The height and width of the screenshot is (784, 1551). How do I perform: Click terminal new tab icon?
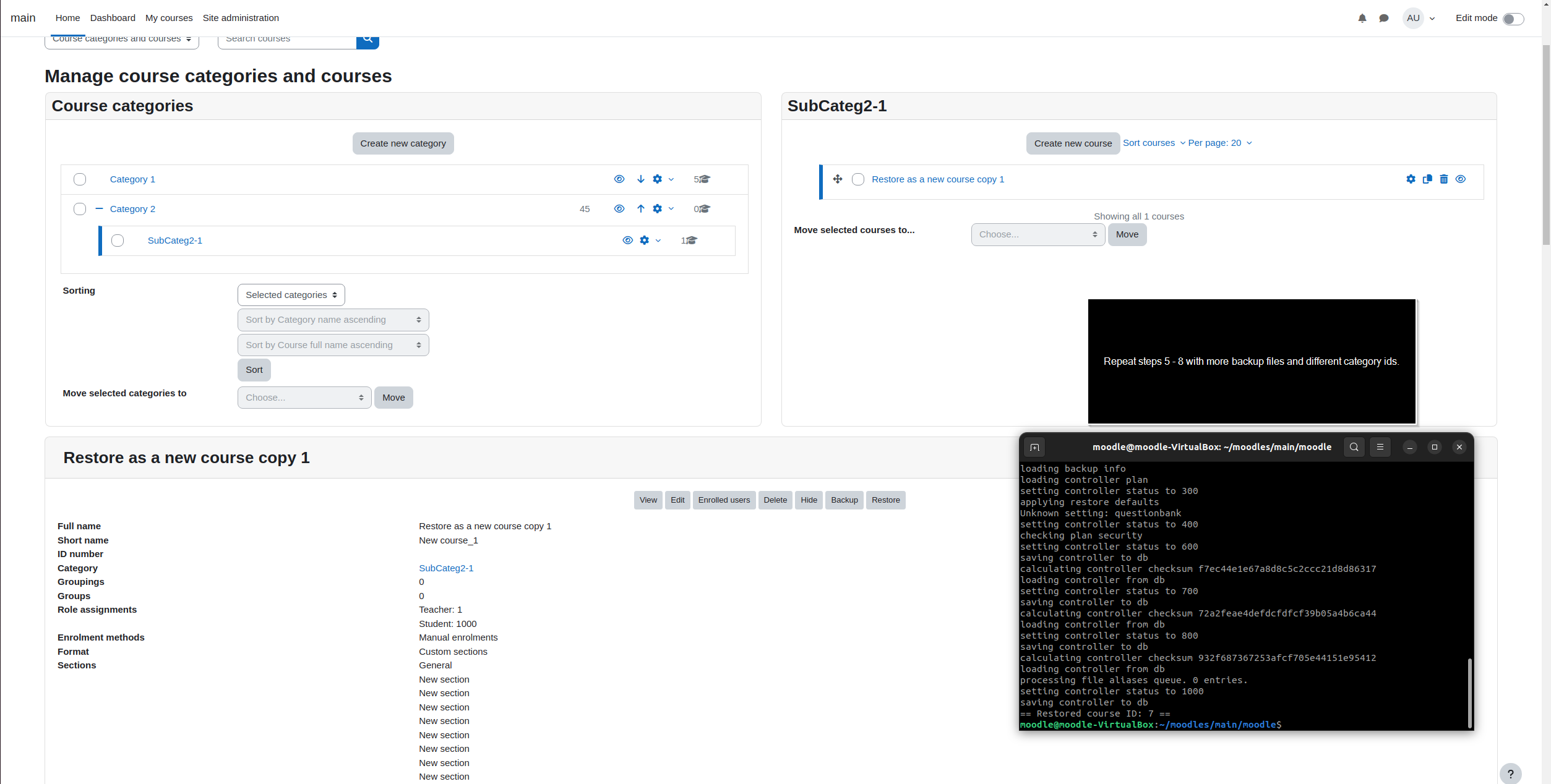tap(1034, 447)
